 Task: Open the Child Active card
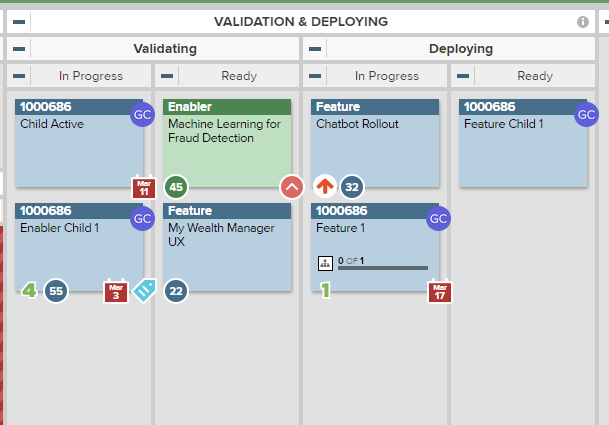point(79,143)
